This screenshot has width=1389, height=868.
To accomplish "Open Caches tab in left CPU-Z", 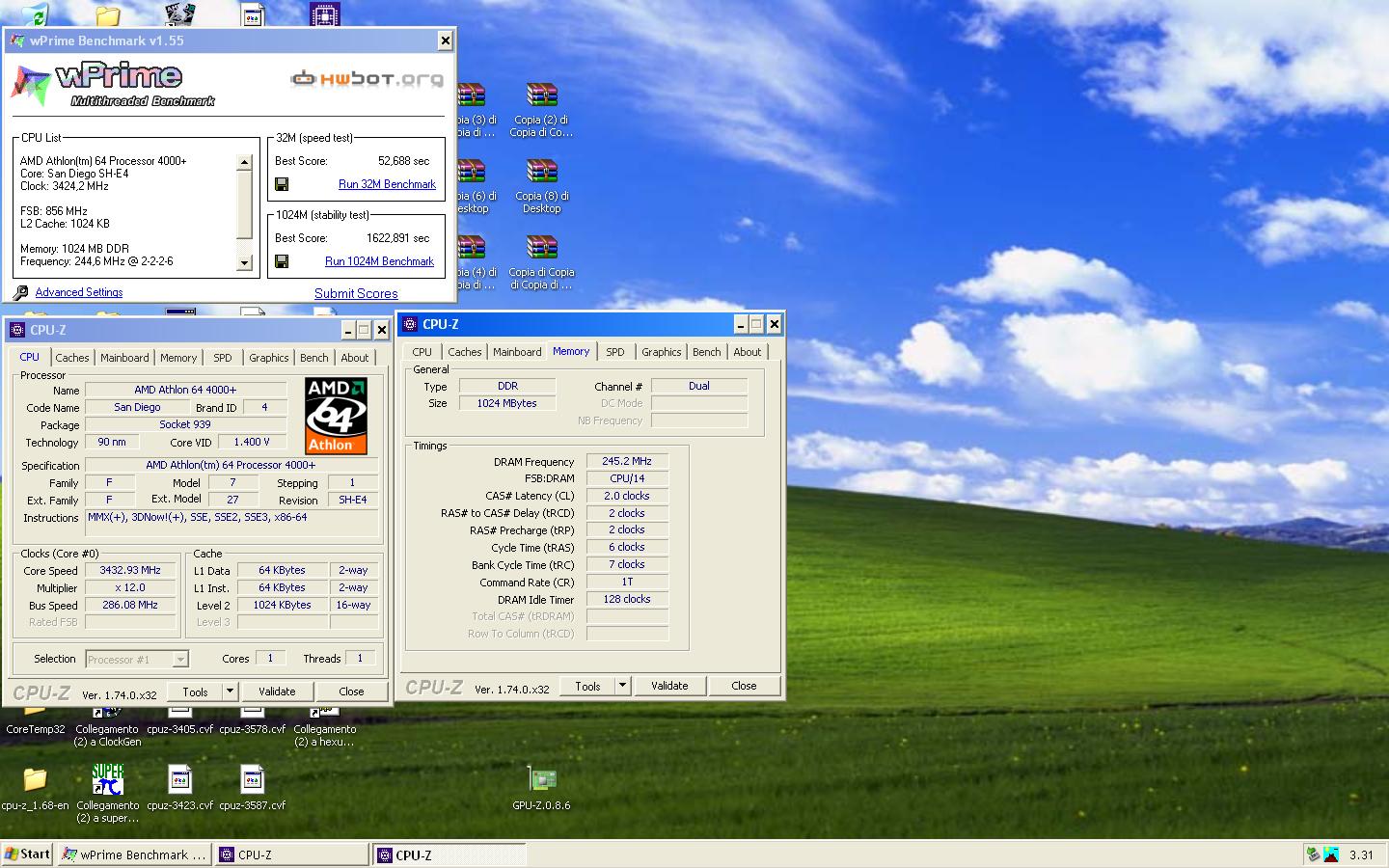I will click(71, 358).
